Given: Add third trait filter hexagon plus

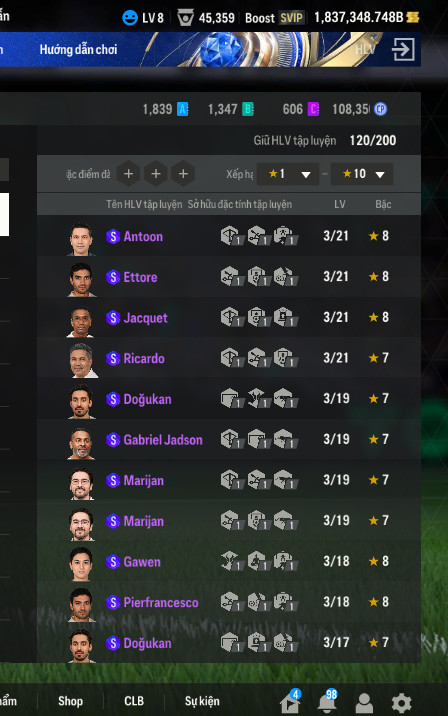Looking at the screenshot, I should tap(183, 174).
